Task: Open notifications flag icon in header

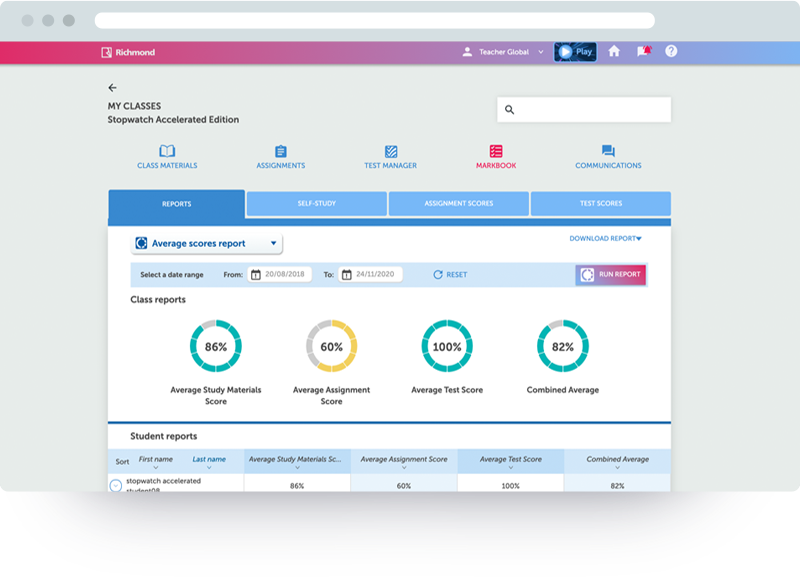Action: [x=643, y=51]
